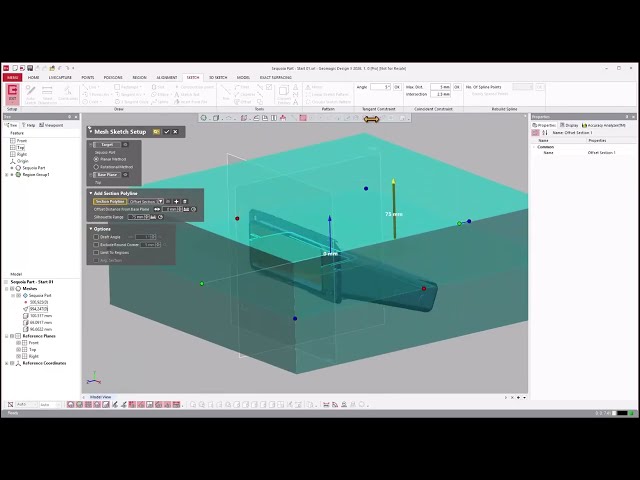The image size is (640, 480).
Task: Click the eye icon beside Target
Action: coord(126,144)
